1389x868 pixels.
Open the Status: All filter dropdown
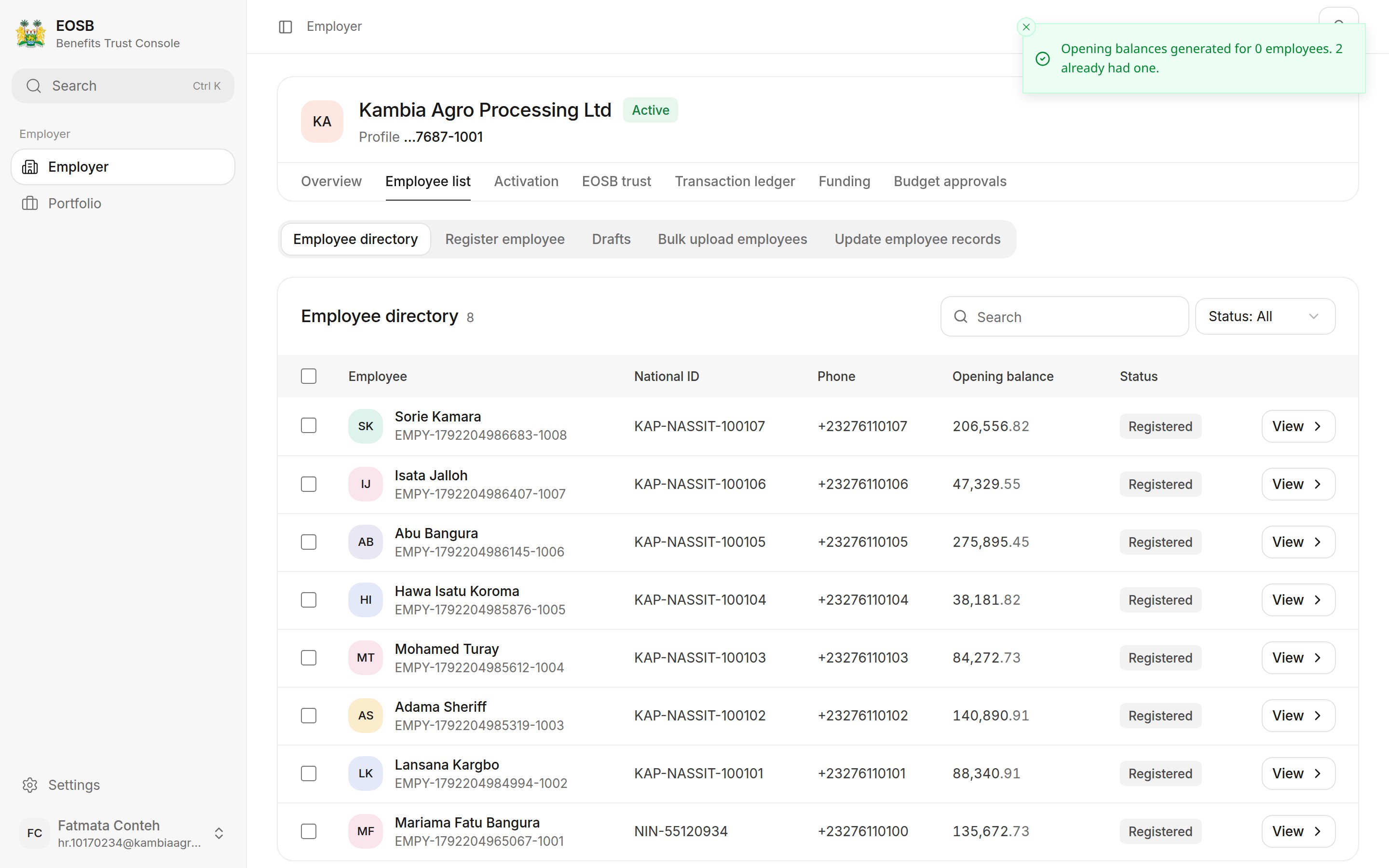point(1265,316)
